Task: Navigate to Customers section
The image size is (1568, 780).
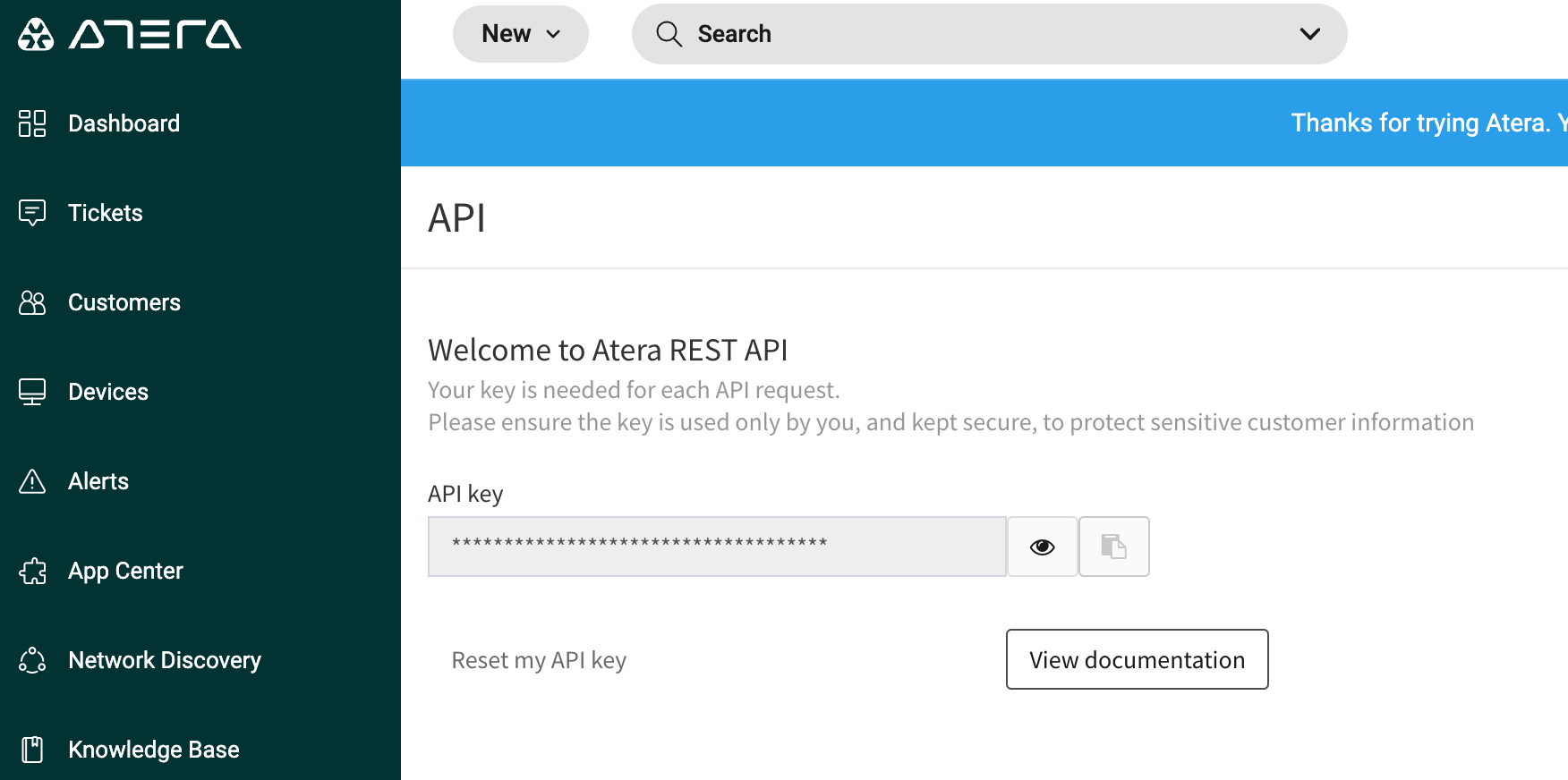Action: [124, 302]
